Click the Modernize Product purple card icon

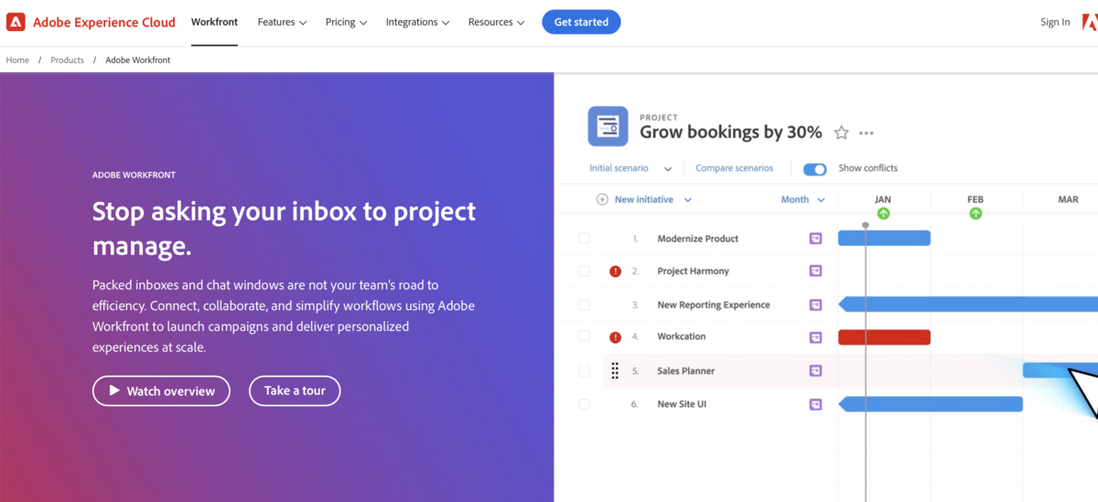pyautogui.click(x=815, y=239)
